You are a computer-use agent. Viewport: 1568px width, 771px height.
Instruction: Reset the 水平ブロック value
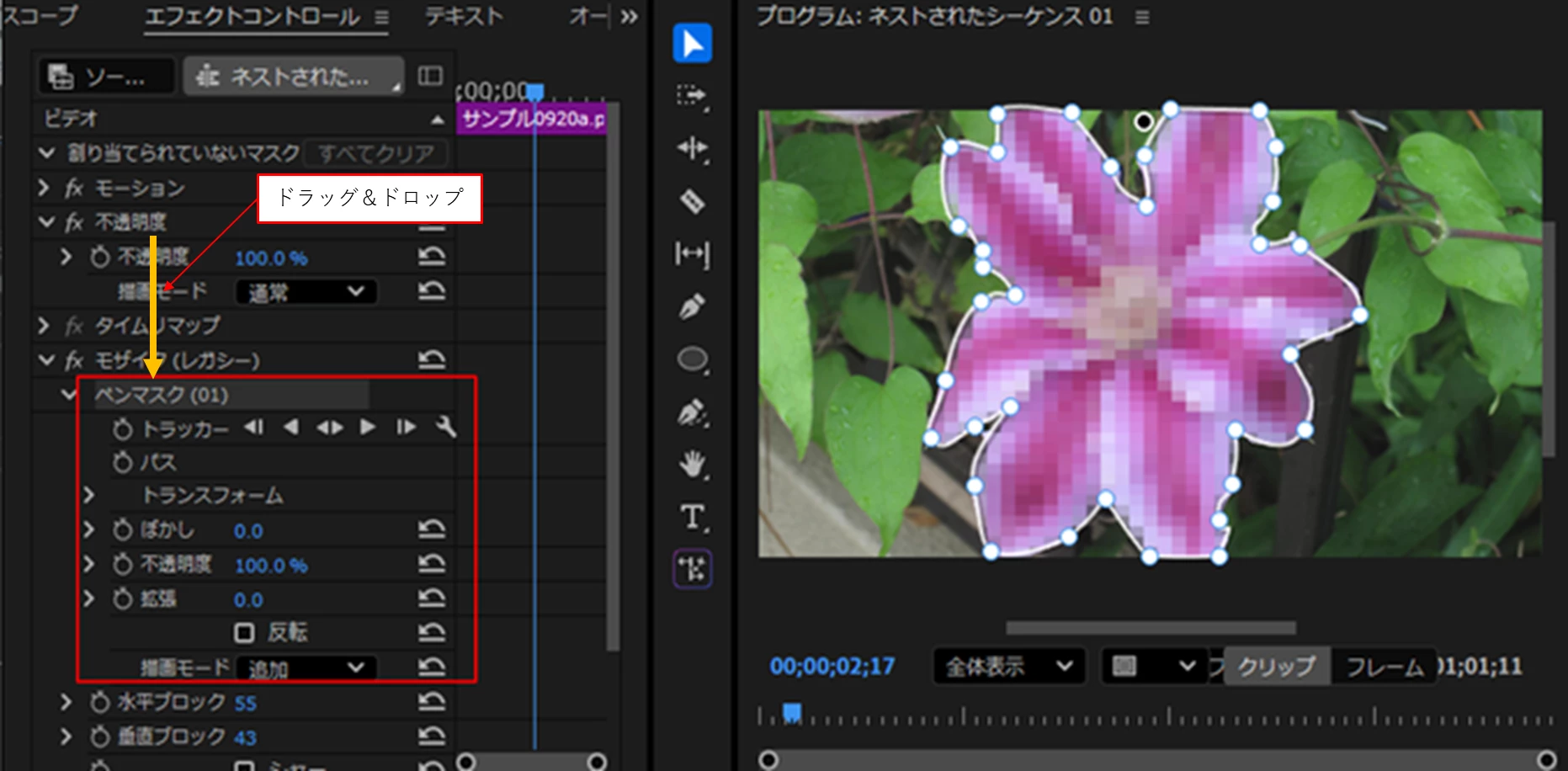click(432, 701)
